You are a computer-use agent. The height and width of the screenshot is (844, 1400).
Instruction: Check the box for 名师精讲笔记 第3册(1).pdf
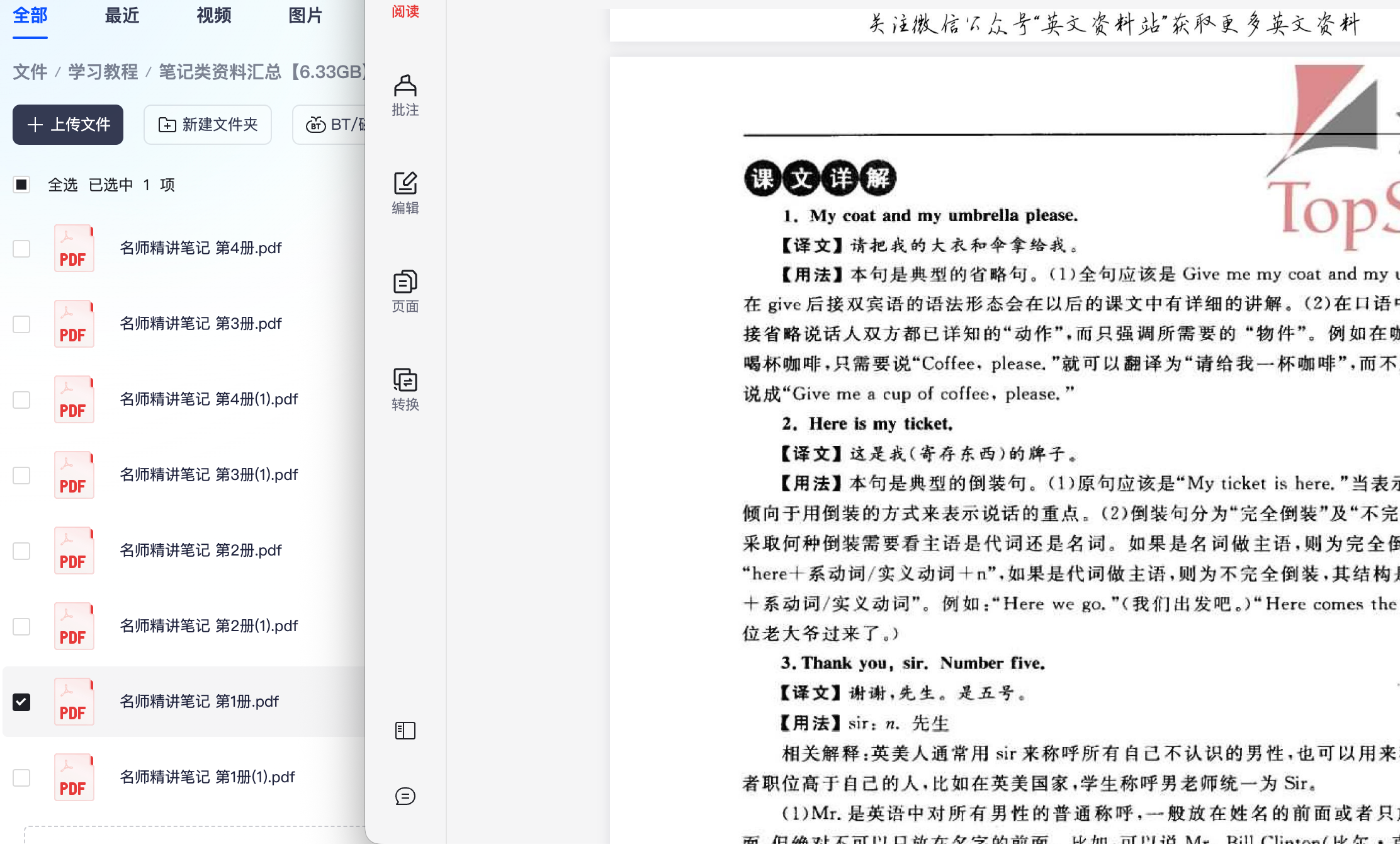(x=22, y=475)
